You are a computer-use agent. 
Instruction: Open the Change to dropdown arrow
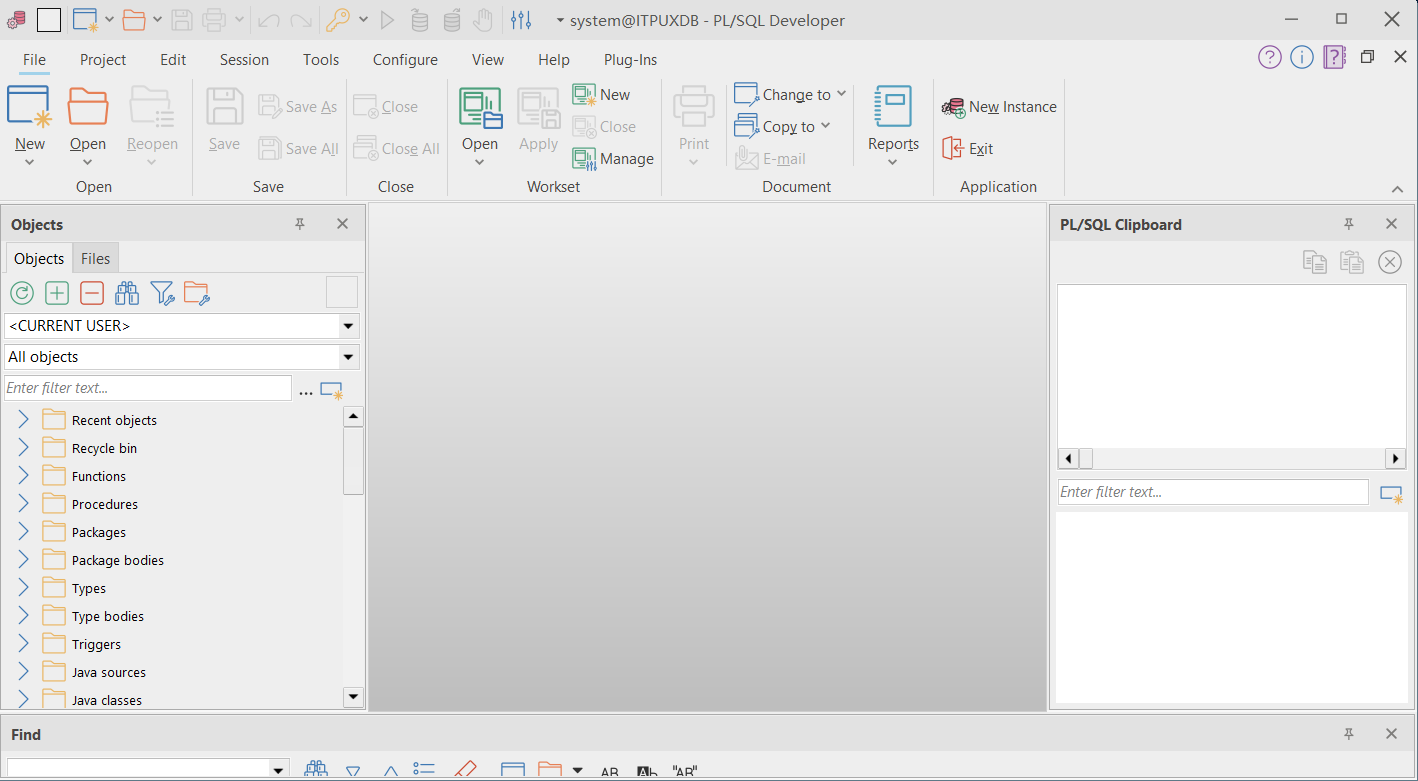point(841,94)
